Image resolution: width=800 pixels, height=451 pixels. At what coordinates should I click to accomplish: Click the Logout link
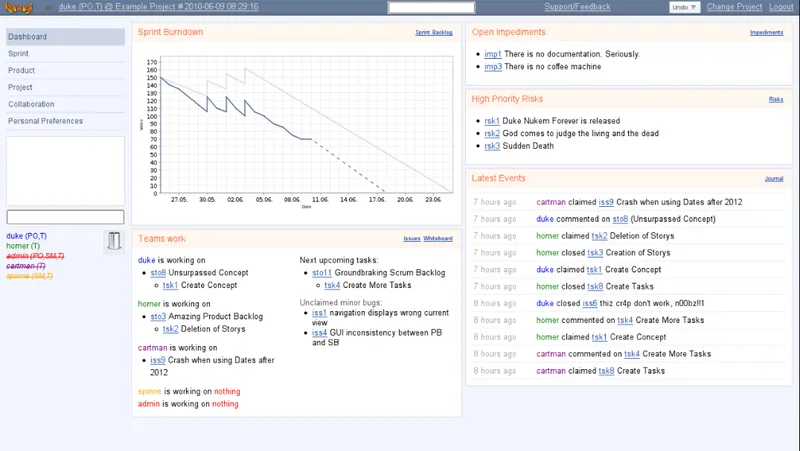point(781,7)
